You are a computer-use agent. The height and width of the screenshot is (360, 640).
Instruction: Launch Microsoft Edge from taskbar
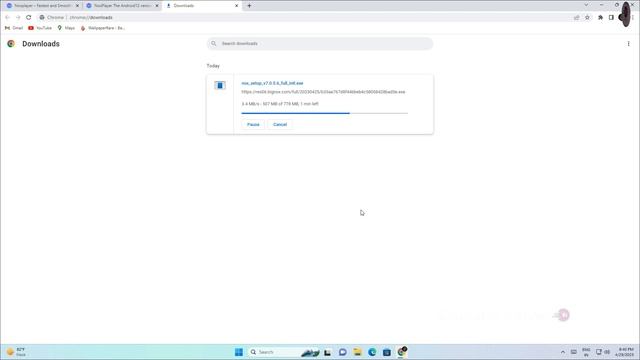pyautogui.click(x=372, y=352)
